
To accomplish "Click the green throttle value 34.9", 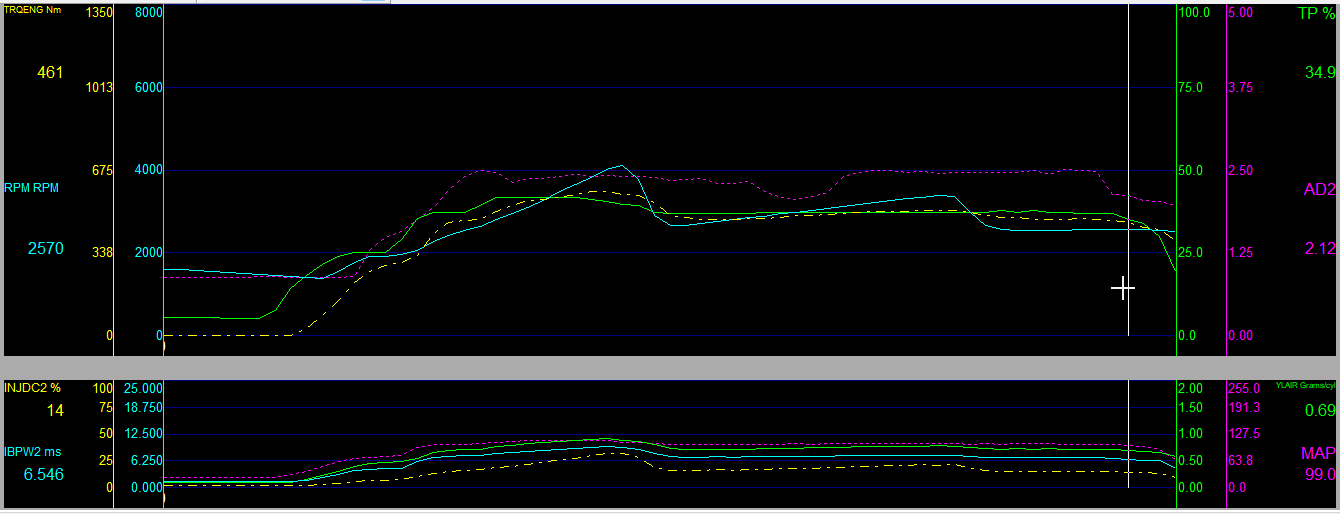I will [x=1320, y=72].
